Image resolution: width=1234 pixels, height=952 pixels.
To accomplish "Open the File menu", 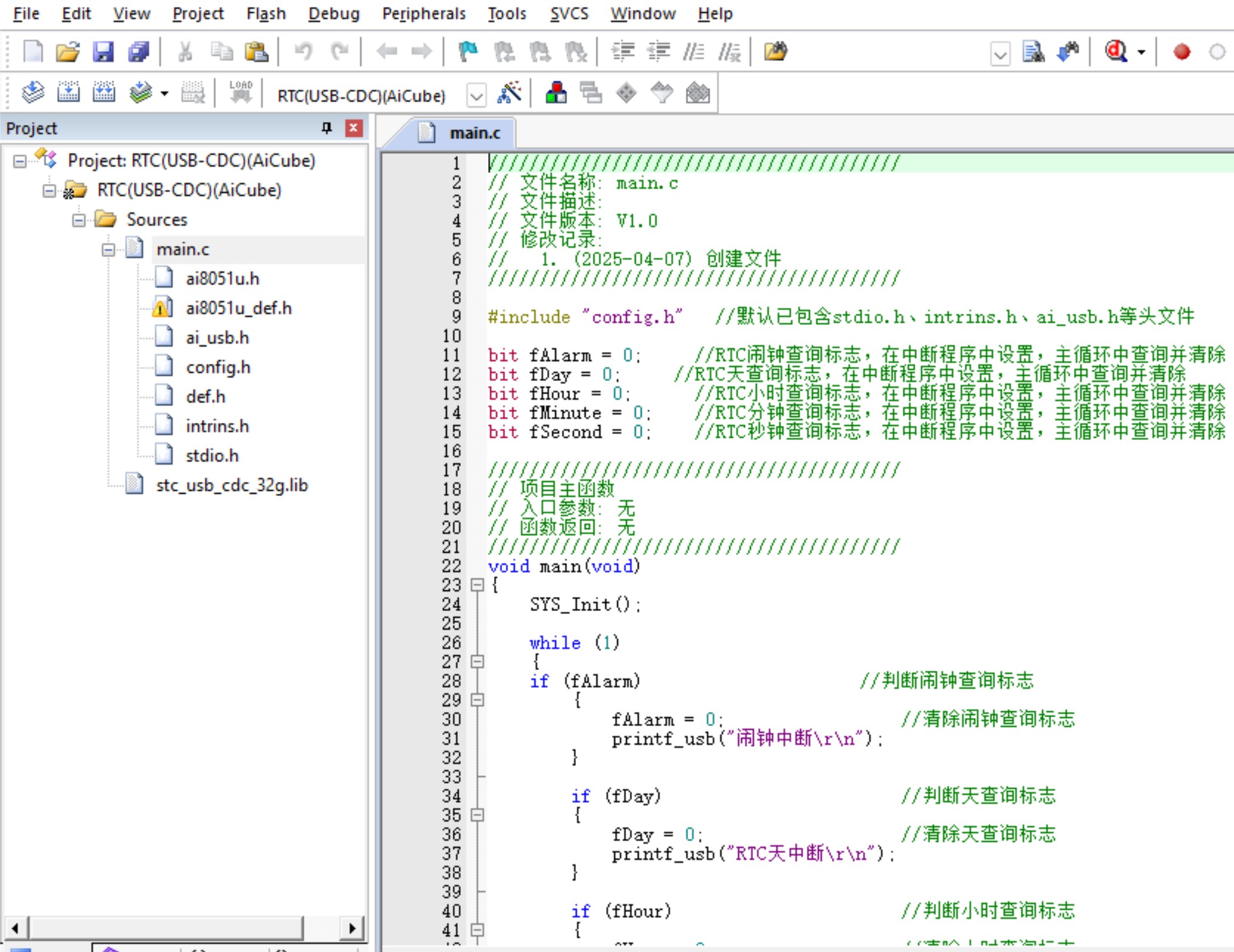I will (26, 13).
